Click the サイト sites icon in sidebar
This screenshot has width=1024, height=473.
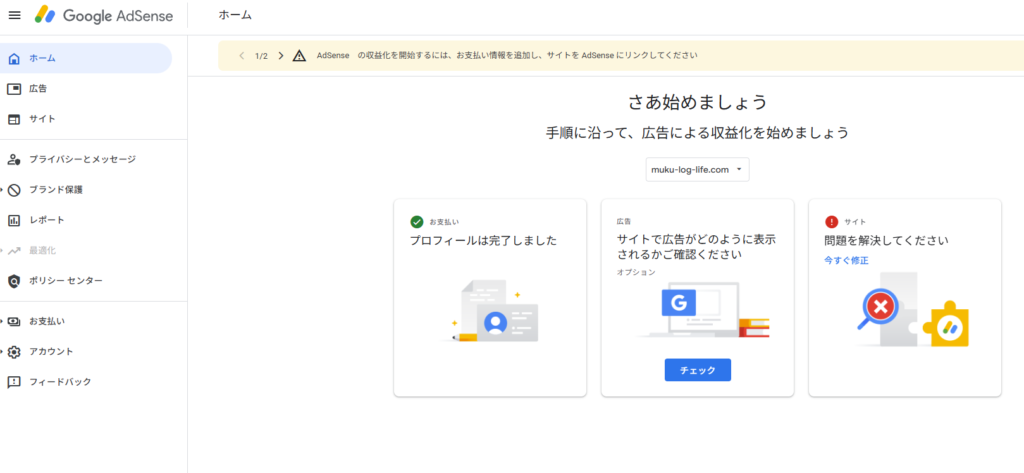pos(14,119)
